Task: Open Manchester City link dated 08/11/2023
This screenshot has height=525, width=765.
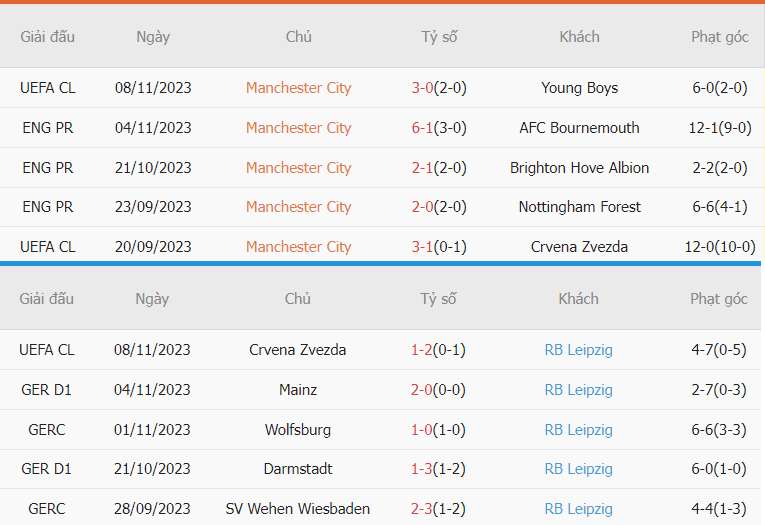Action: (298, 88)
